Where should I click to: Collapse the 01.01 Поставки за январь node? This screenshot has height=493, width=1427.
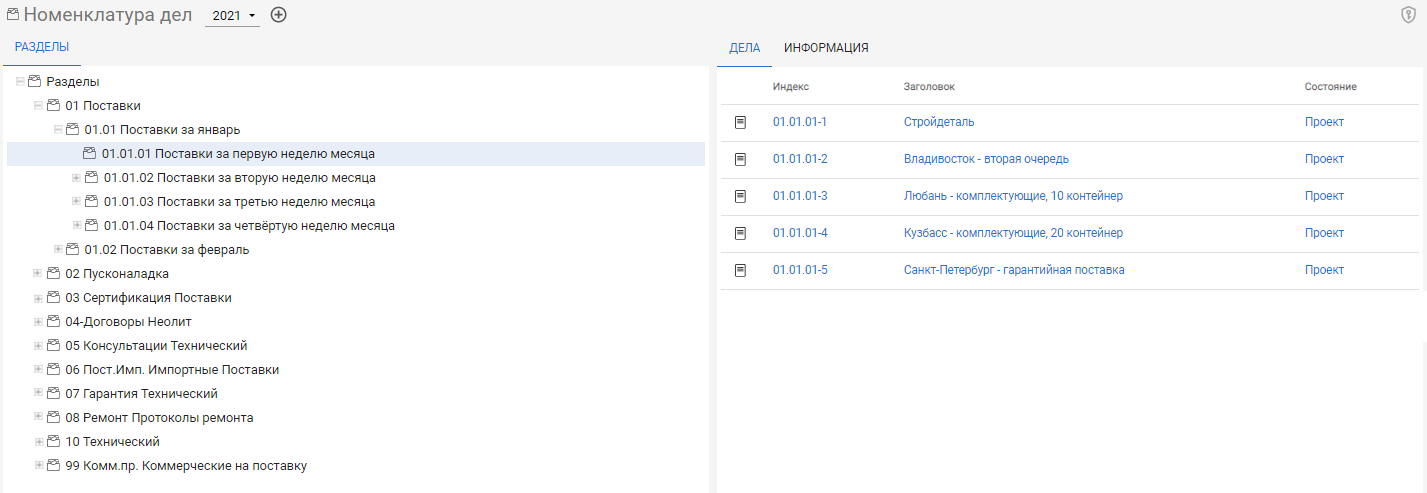point(57,130)
